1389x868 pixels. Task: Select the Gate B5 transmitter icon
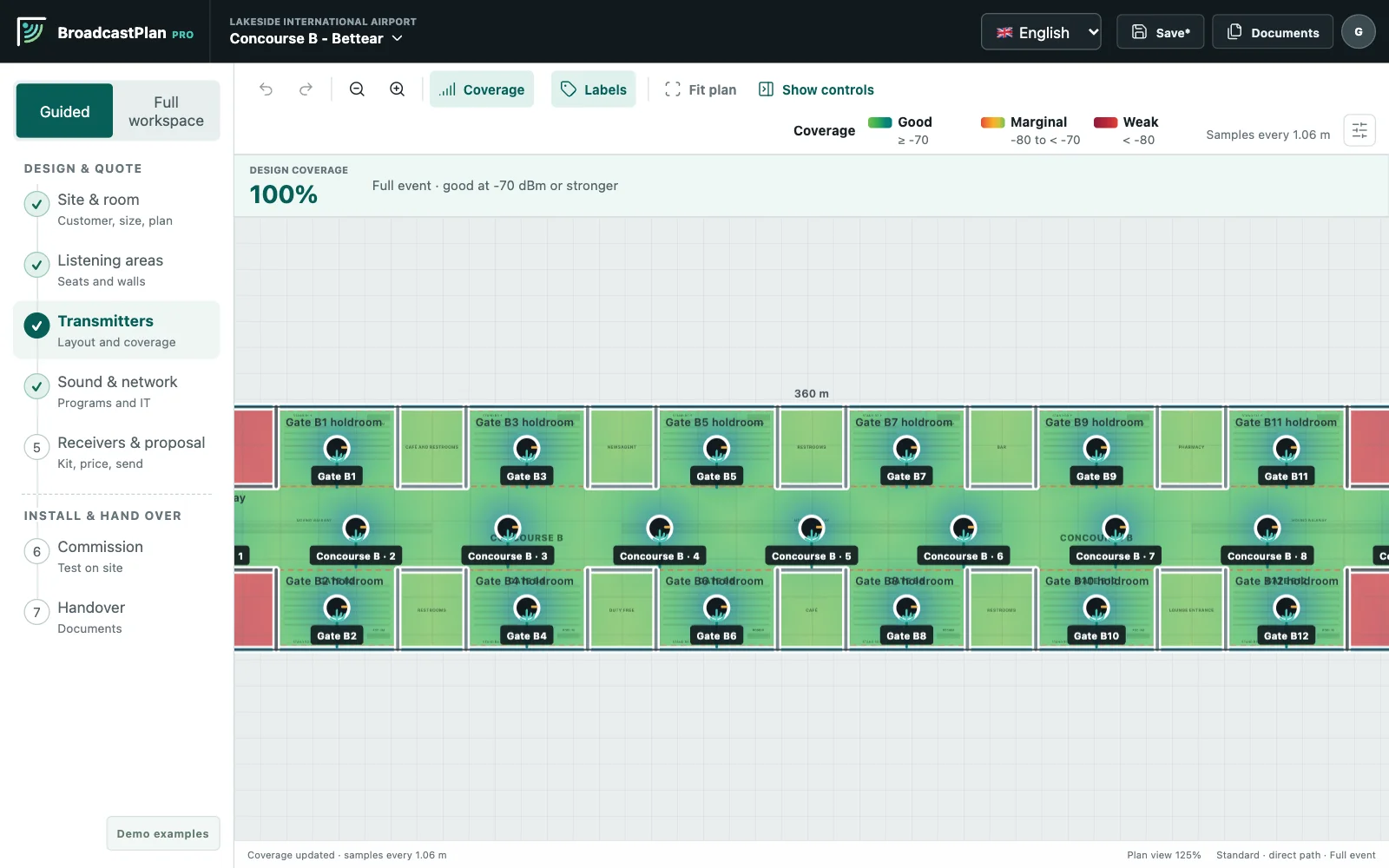[x=716, y=449]
